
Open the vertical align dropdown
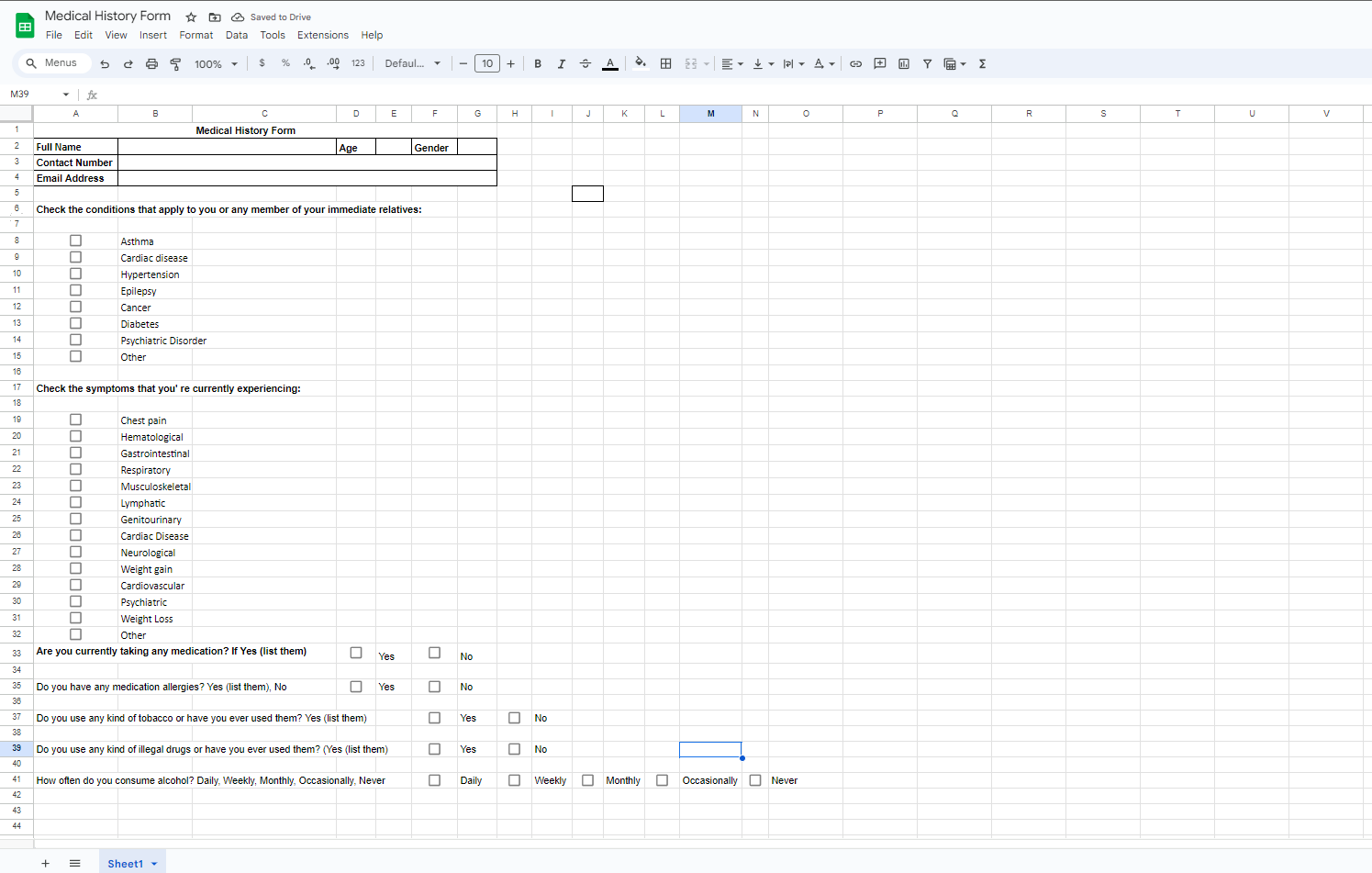(763, 63)
